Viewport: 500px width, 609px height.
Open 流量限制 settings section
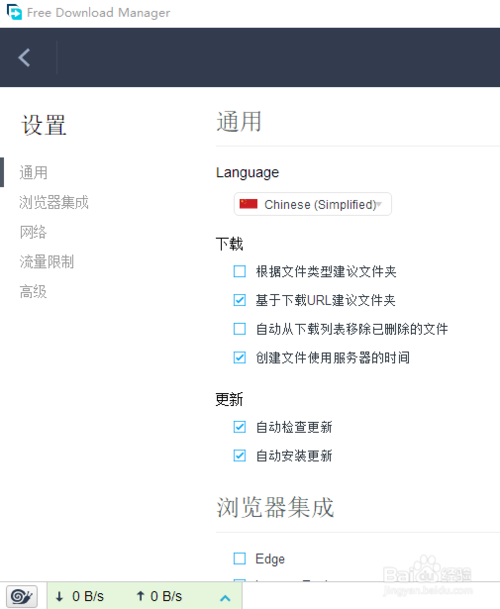47,262
